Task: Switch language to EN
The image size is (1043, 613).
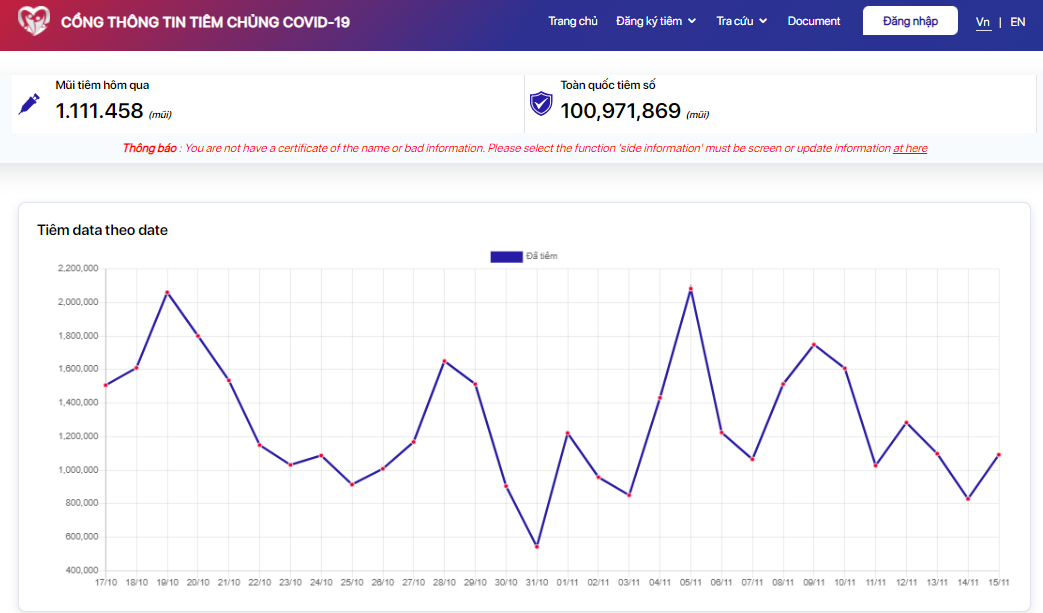Action: point(1017,21)
